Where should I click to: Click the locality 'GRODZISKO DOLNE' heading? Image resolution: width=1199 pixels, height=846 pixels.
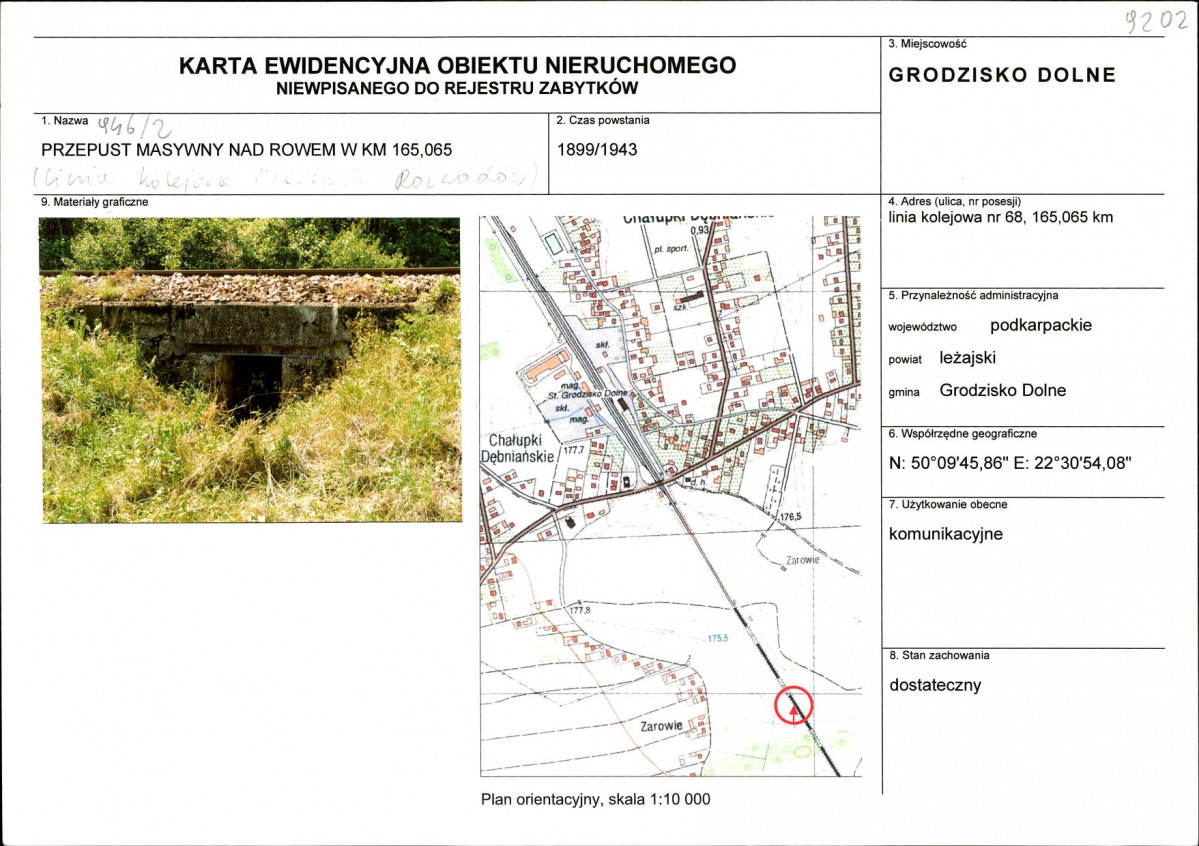[x=1002, y=75]
